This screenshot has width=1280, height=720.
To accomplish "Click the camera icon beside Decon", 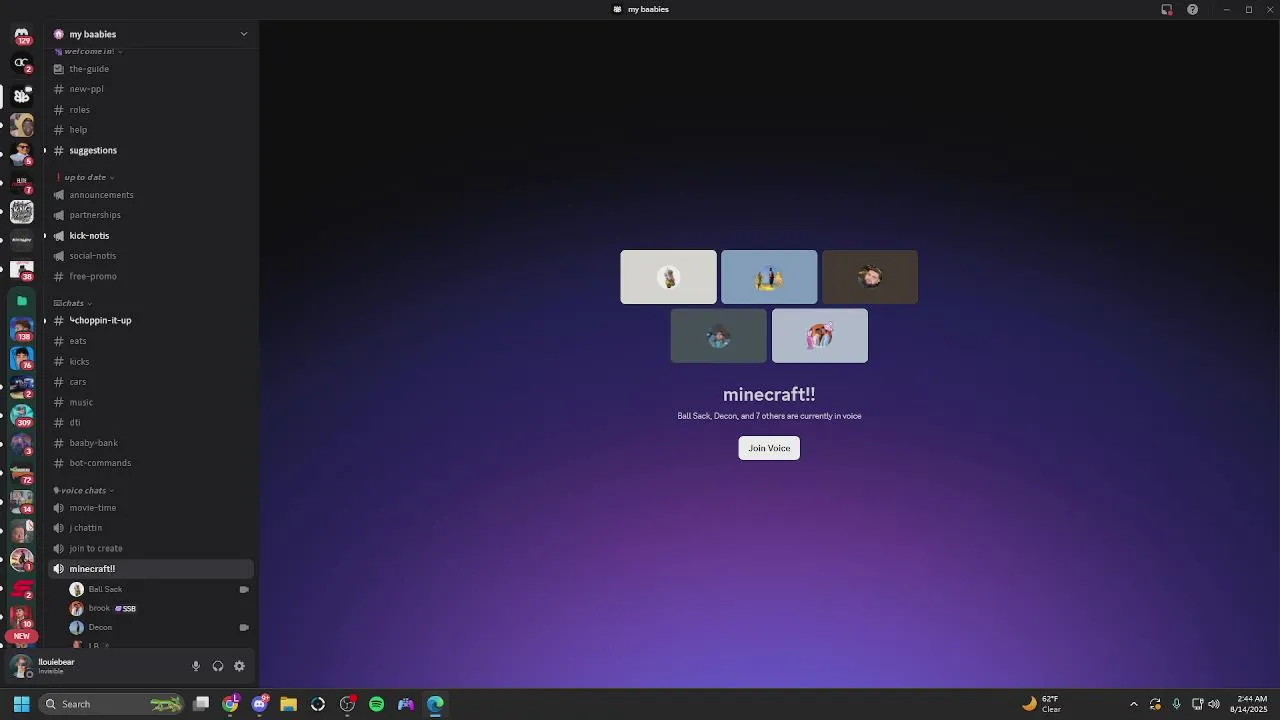I will (x=244, y=628).
